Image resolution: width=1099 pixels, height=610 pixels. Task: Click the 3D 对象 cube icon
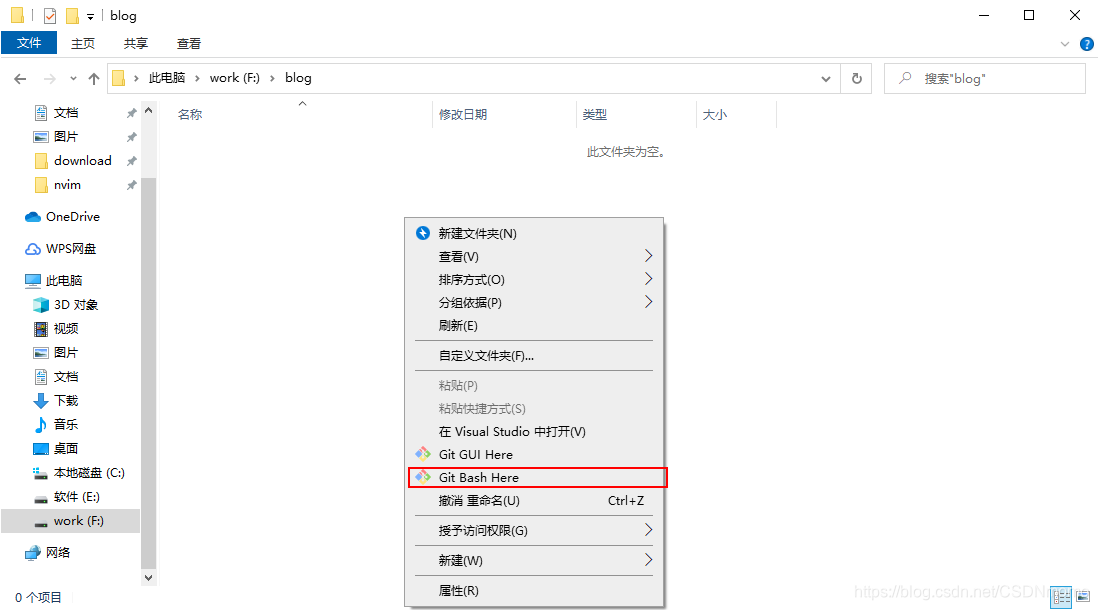coord(41,305)
